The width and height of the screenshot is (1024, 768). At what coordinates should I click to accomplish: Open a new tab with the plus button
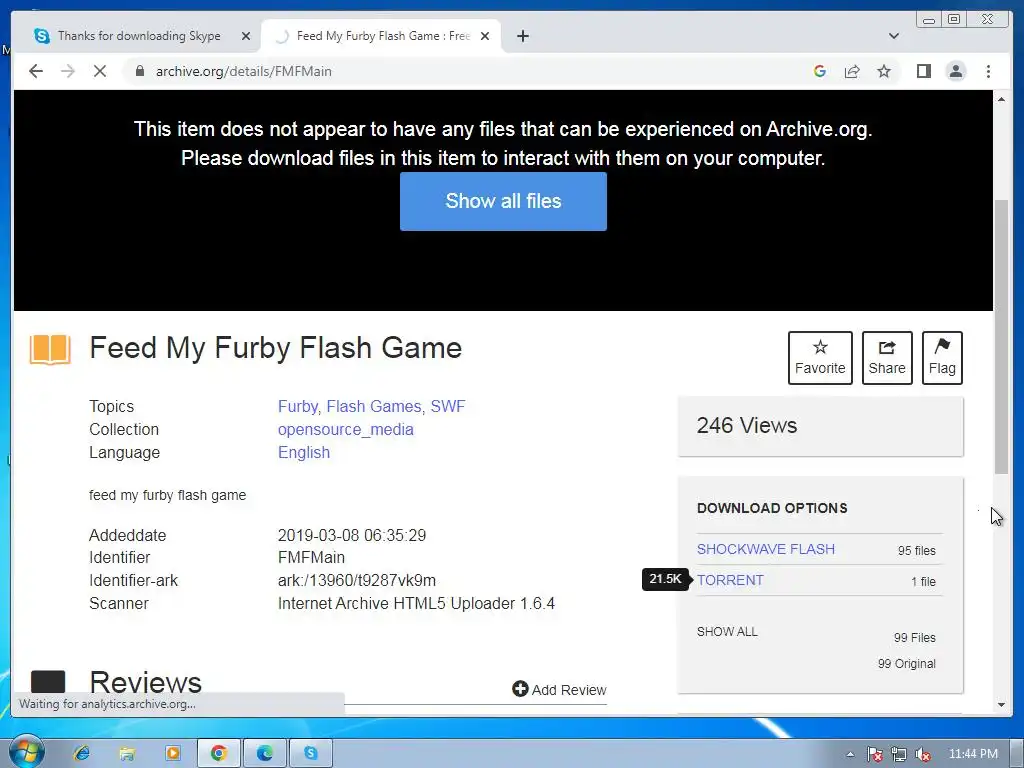click(522, 36)
